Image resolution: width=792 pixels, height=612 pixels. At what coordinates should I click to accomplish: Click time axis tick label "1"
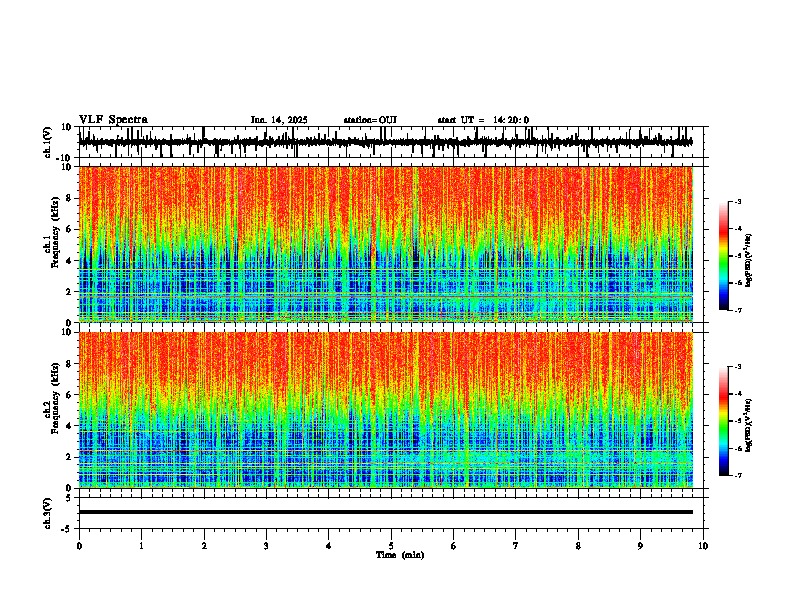pos(141,546)
